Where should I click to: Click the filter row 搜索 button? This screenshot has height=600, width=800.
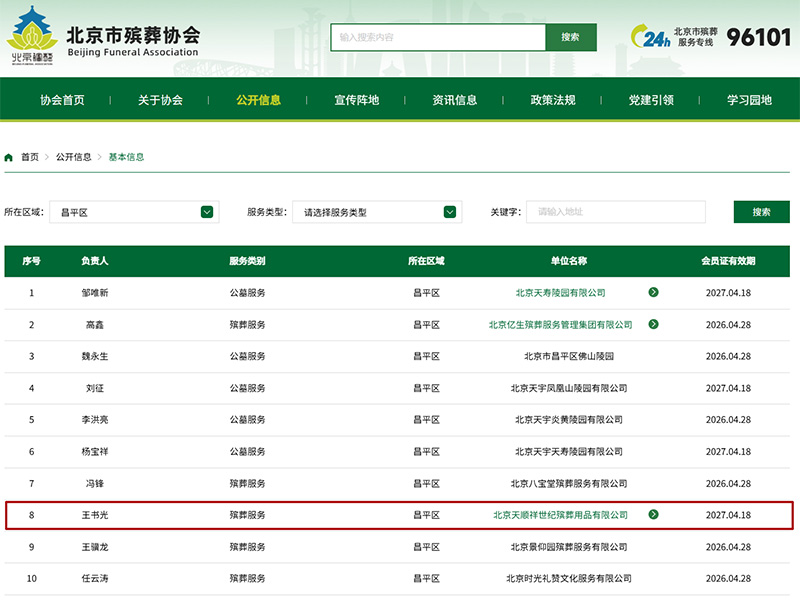[761, 212]
